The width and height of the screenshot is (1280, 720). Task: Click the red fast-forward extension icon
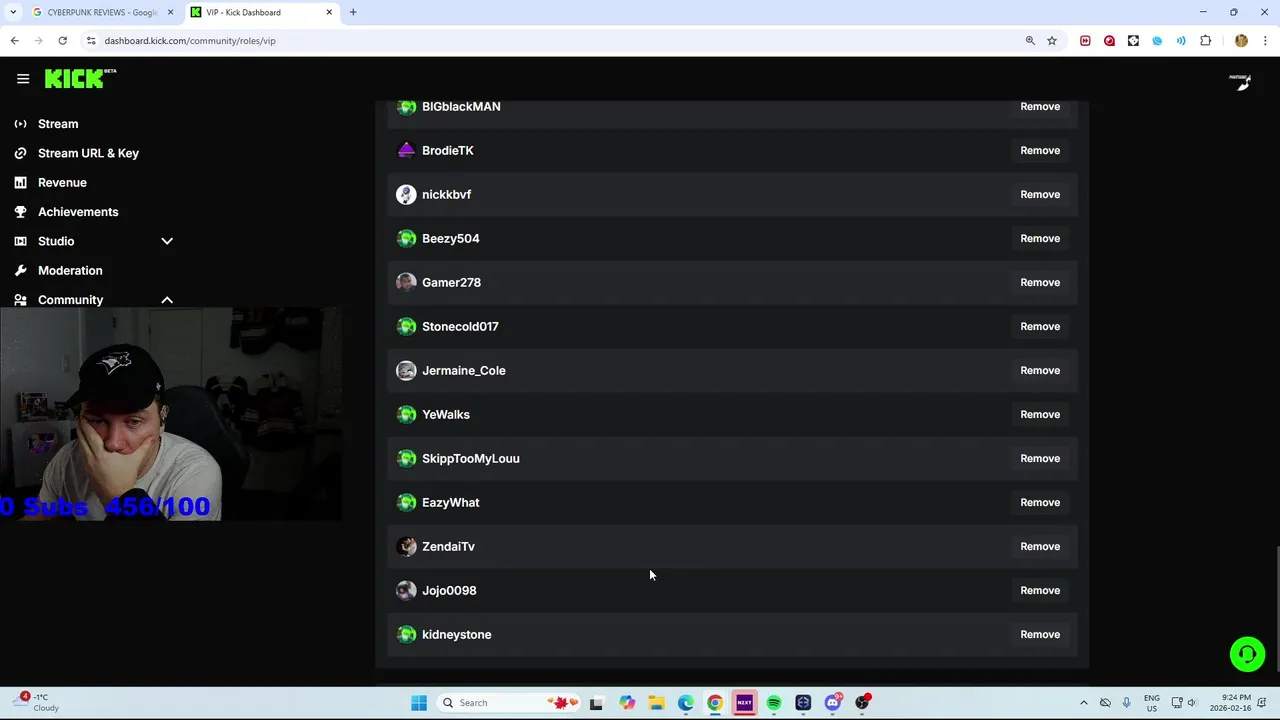click(1085, 41)
